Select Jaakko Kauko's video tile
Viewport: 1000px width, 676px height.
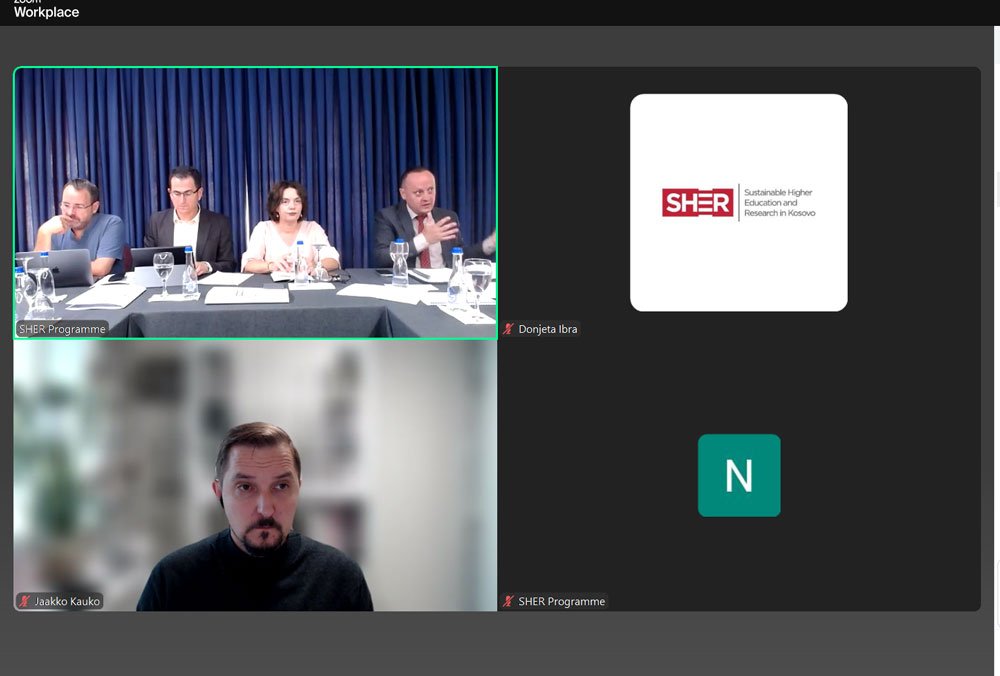point(255,475)
